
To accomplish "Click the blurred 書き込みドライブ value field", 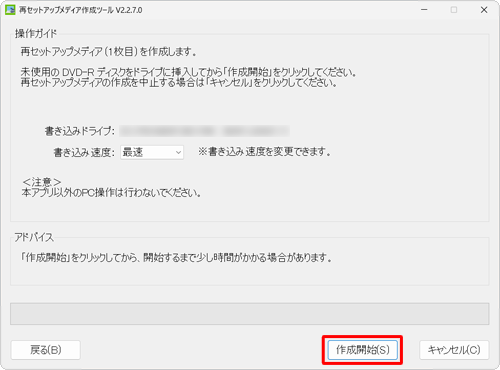I will pos(204,131).
